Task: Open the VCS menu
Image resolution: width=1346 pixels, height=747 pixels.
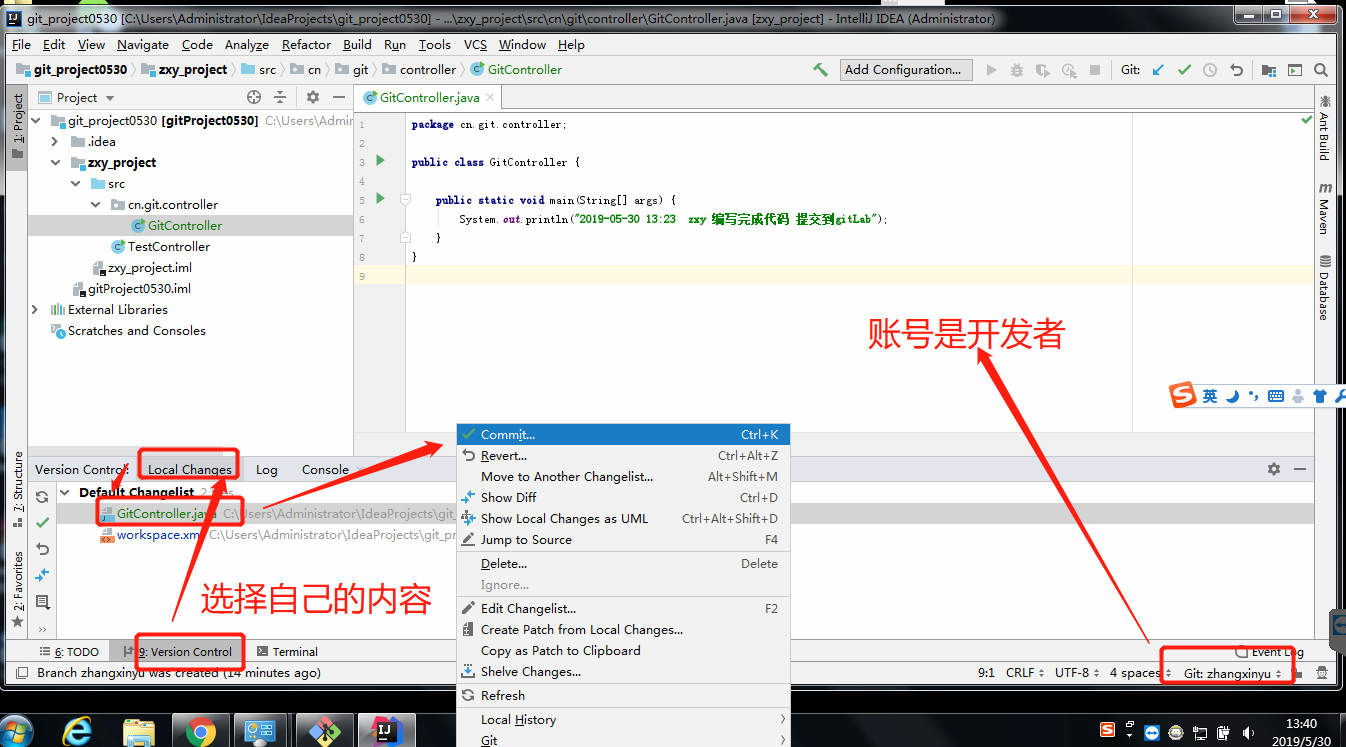Action: click(475, 45)
